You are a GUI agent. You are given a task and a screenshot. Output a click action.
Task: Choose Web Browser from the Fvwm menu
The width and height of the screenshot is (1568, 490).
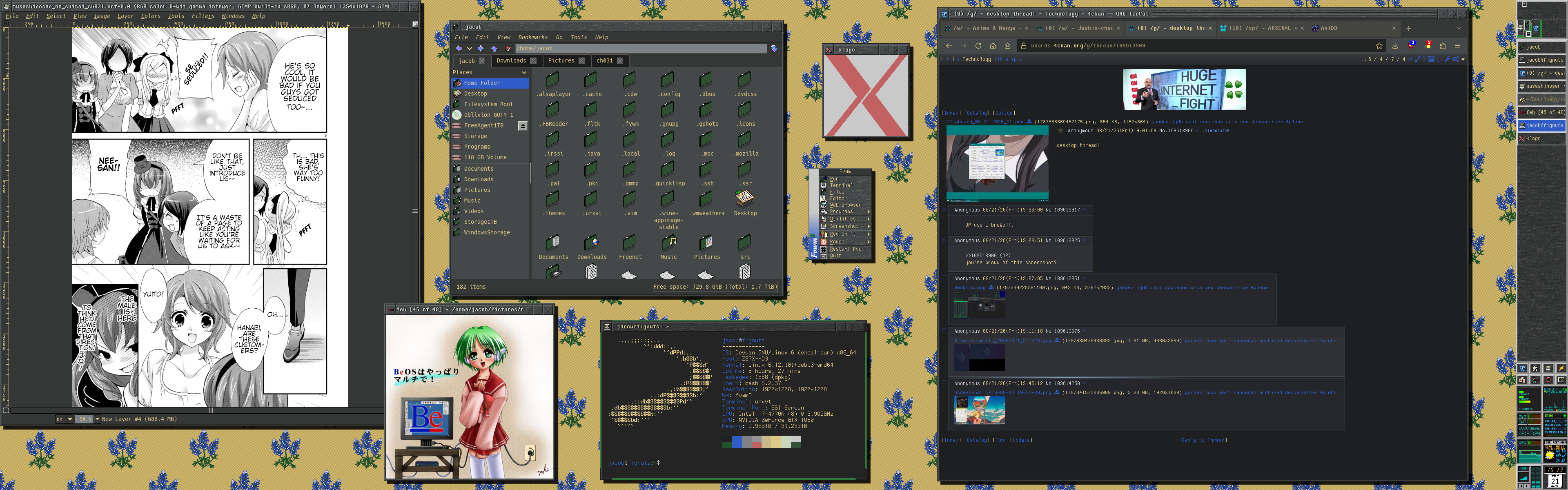tap(846, 205)
